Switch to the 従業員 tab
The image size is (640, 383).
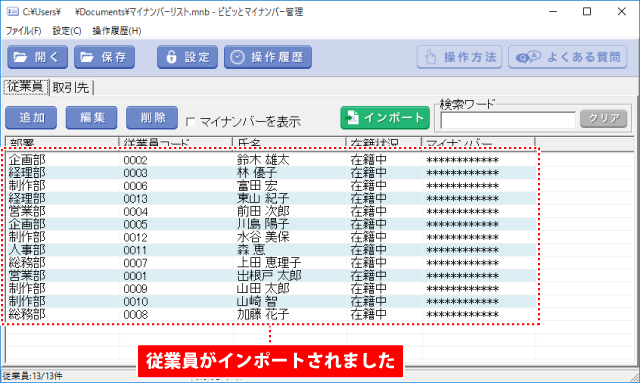(26, 87)
